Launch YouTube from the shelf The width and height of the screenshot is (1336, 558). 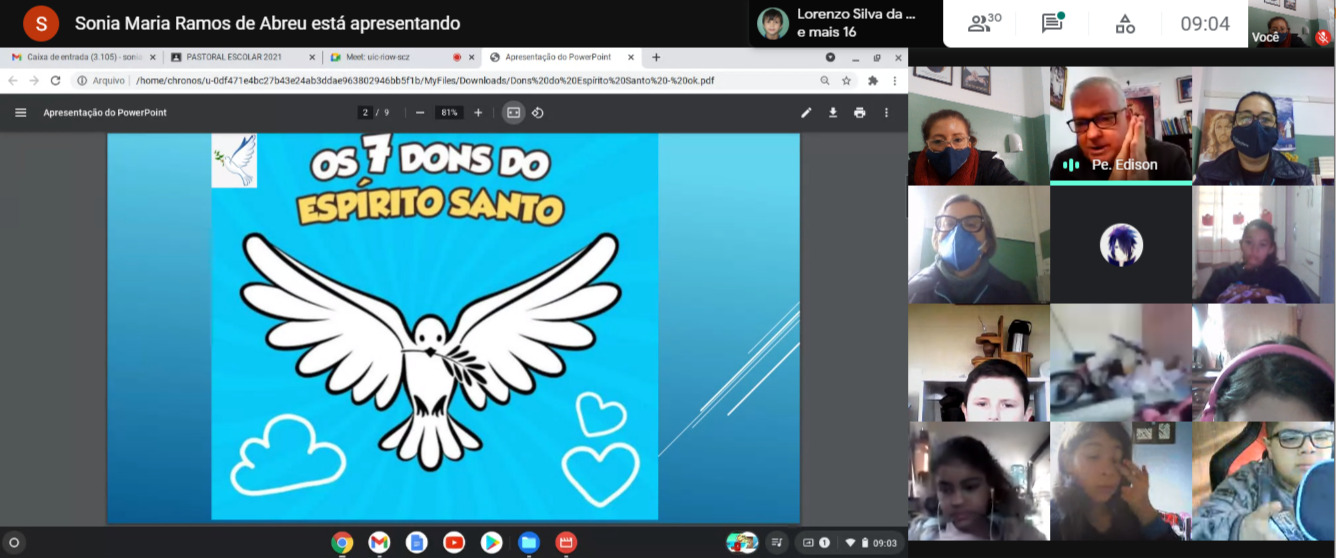(x=454, y=543)
